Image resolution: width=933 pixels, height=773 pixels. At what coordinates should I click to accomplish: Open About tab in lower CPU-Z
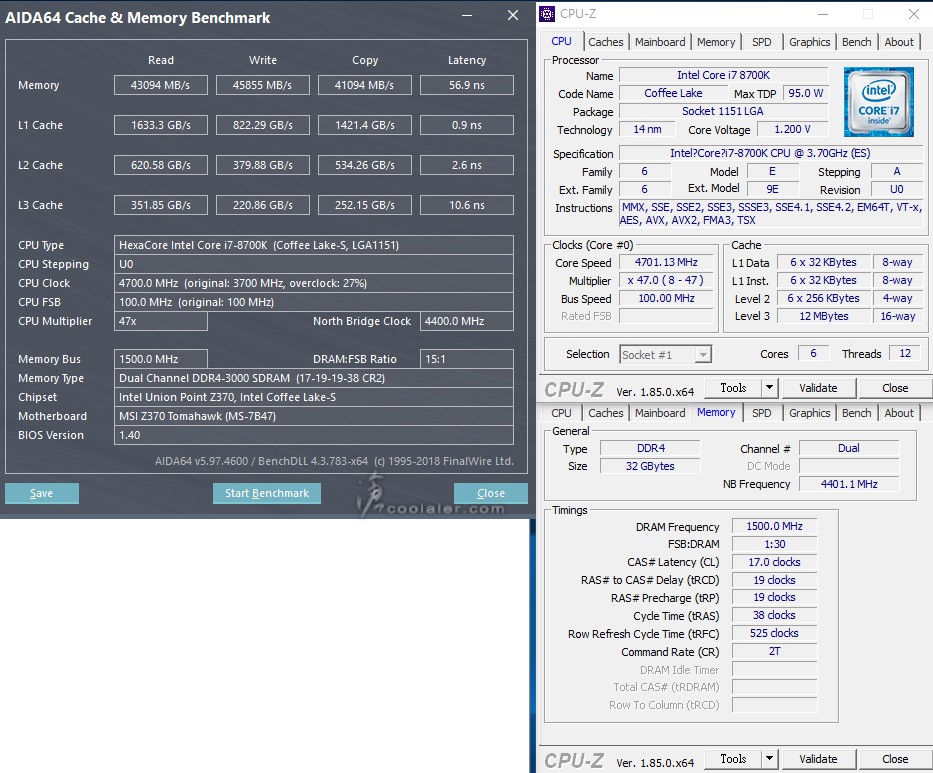899,413
